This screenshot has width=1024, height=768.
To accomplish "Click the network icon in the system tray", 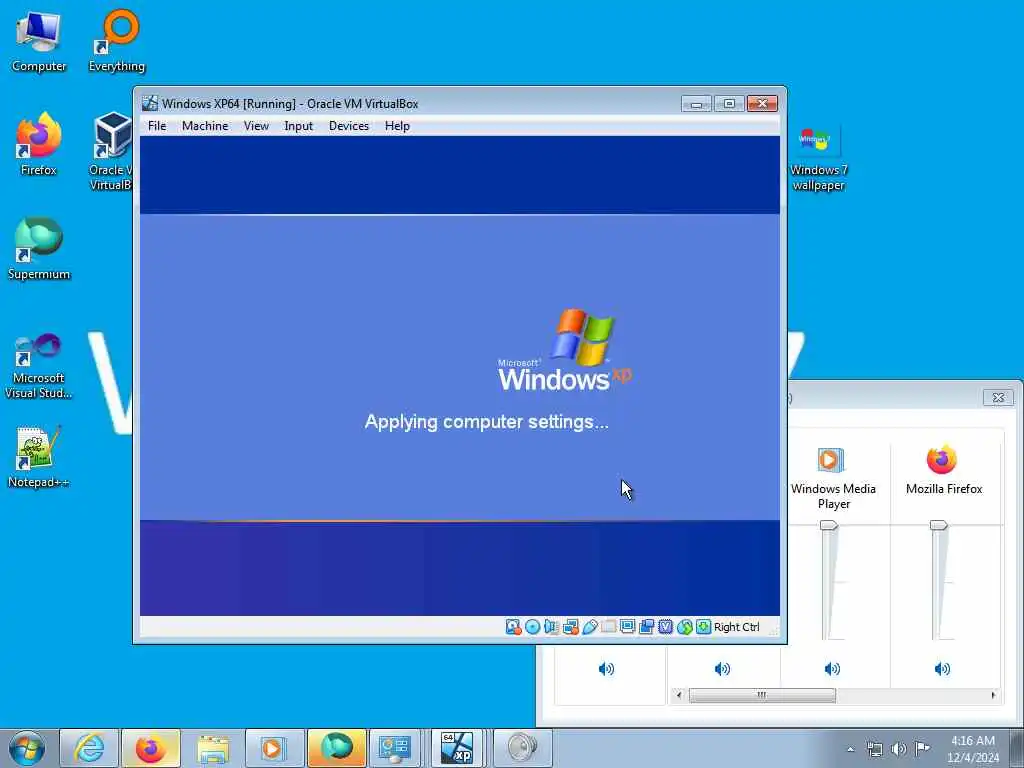I will tap(874, 749).
